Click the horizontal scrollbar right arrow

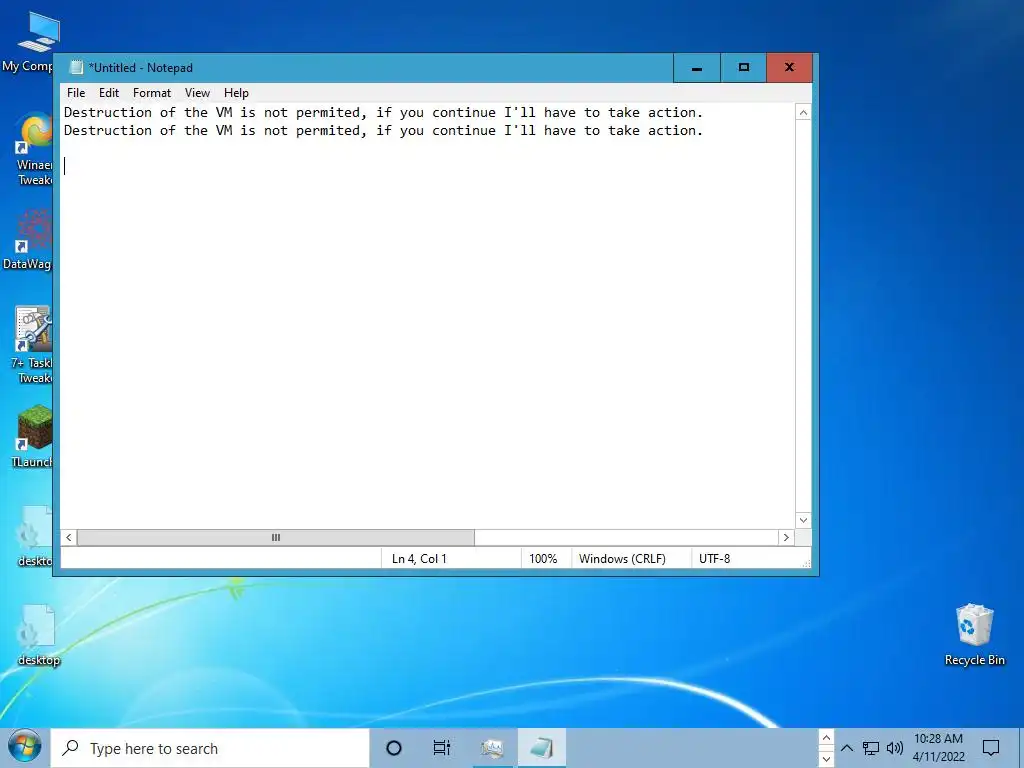point(786,537)
